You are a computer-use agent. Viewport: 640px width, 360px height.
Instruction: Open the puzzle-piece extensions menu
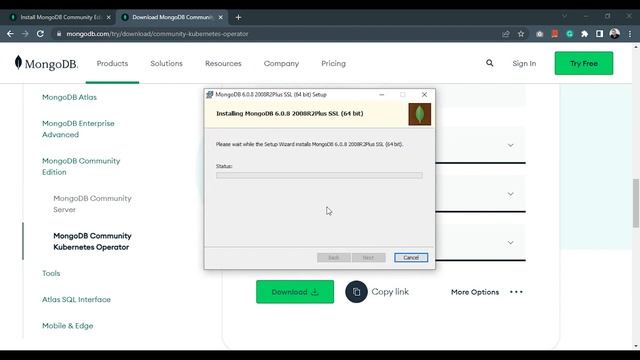click(x=584, y=34)
